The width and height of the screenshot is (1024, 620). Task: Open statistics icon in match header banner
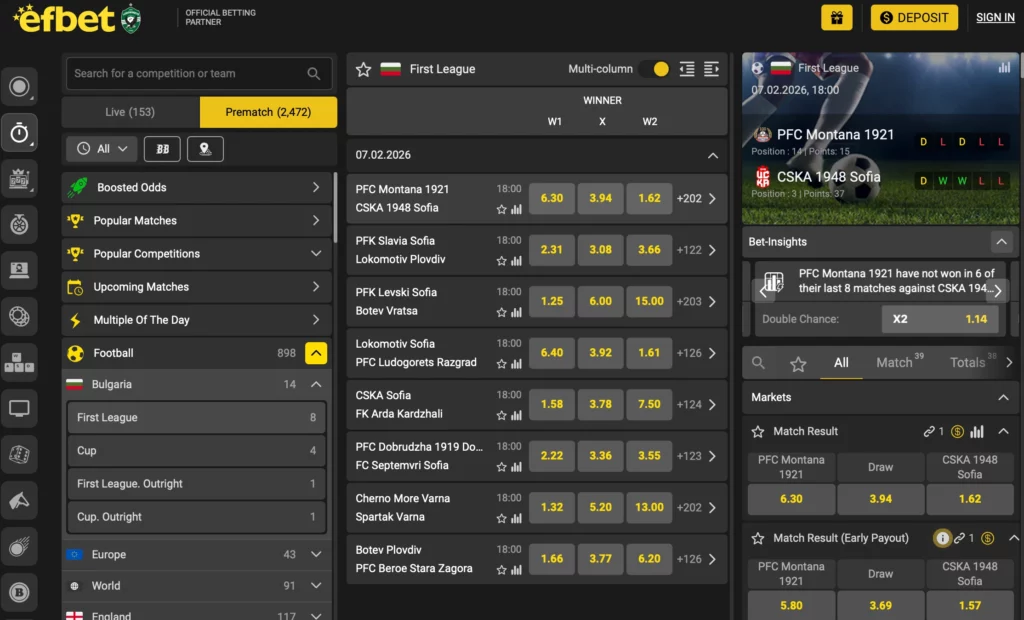1004,67
